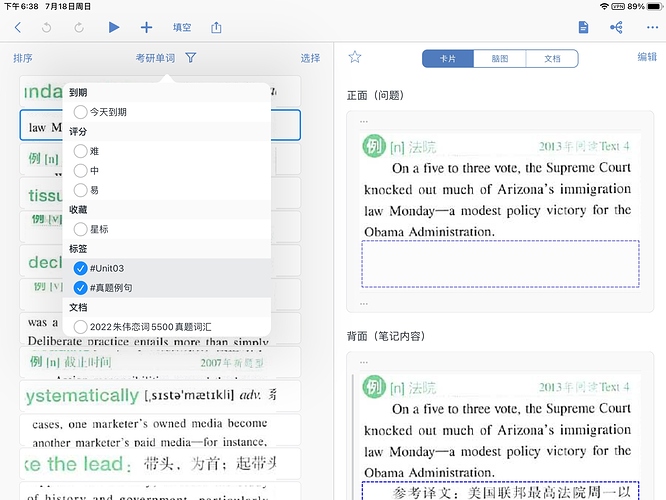This screenshot has width=666, height=500.
Task: Switch to the 脑图 tab
Action: (x=500, y=59)
